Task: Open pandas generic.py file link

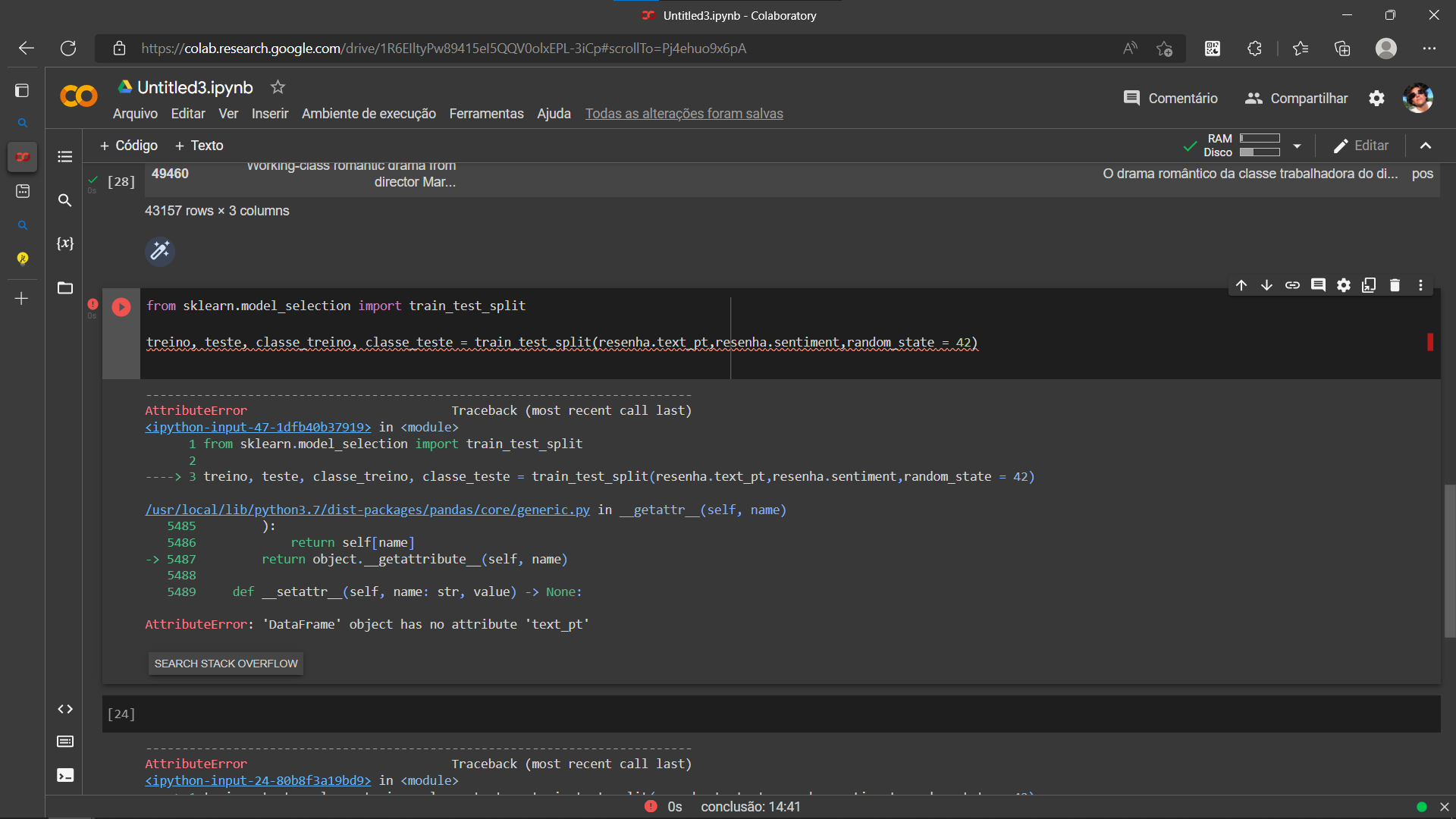Action: [x=367, y=510]
